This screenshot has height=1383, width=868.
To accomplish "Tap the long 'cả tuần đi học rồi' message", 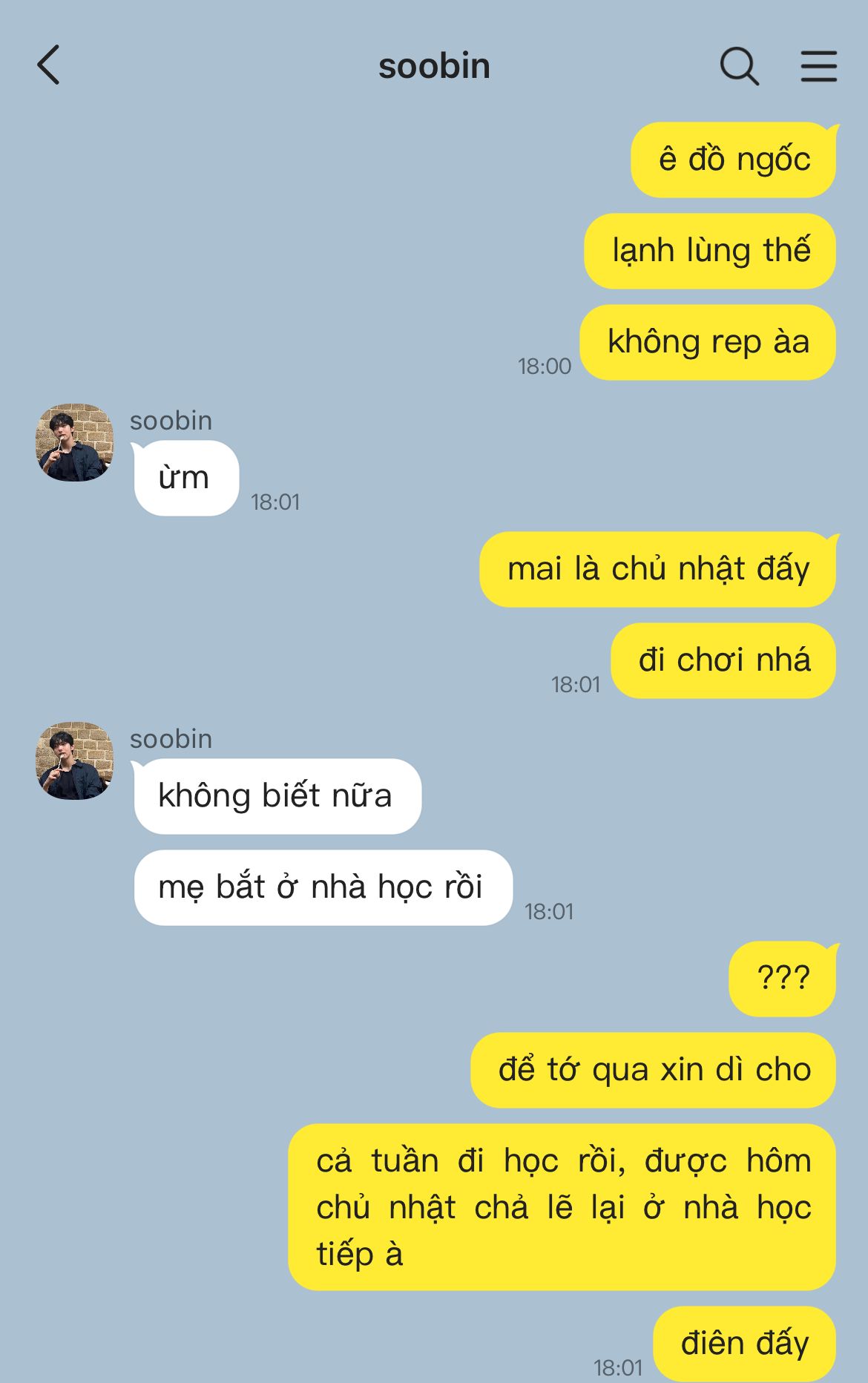I will [x=562, y=1207].
